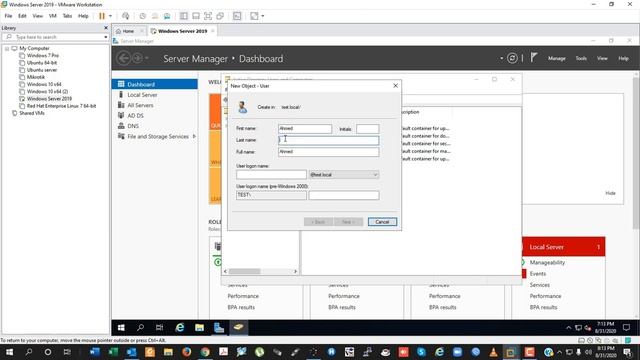
Task: Refresh Server Manager dashboard icon
Action: [512, 58]
